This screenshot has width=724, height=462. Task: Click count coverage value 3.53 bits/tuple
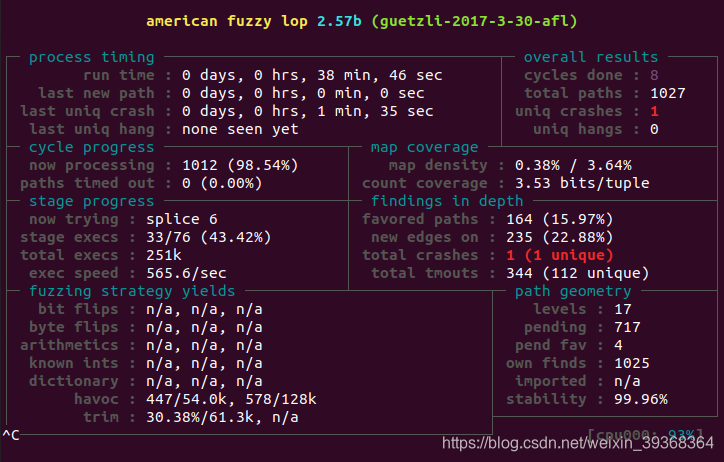pos(582,183)
